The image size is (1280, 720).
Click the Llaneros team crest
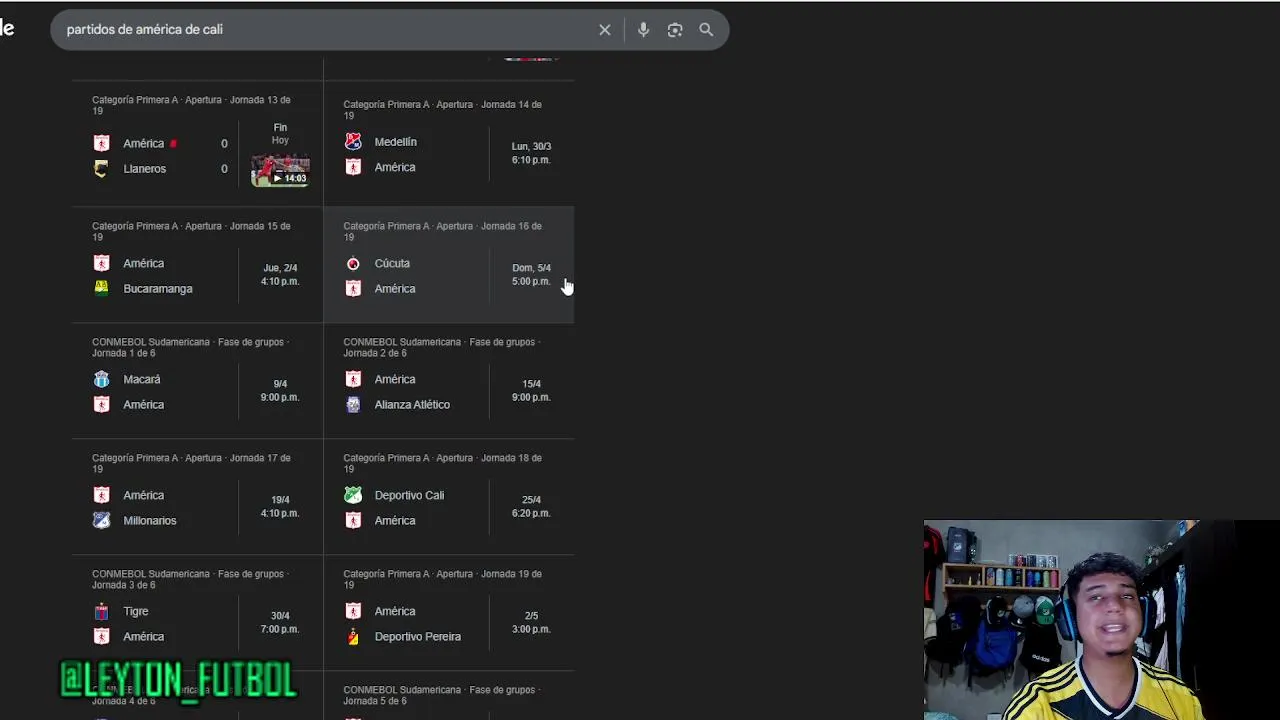pyautogui.click(x=101, y=169)
